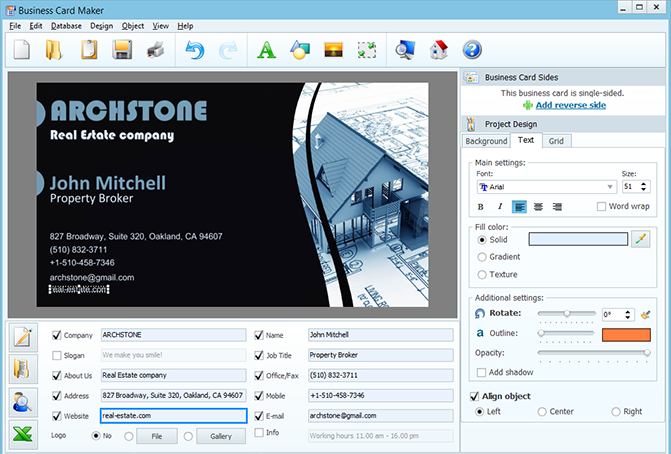Open the Database menu
This screenshot has height=454, width=671.
tap(66, 26)
